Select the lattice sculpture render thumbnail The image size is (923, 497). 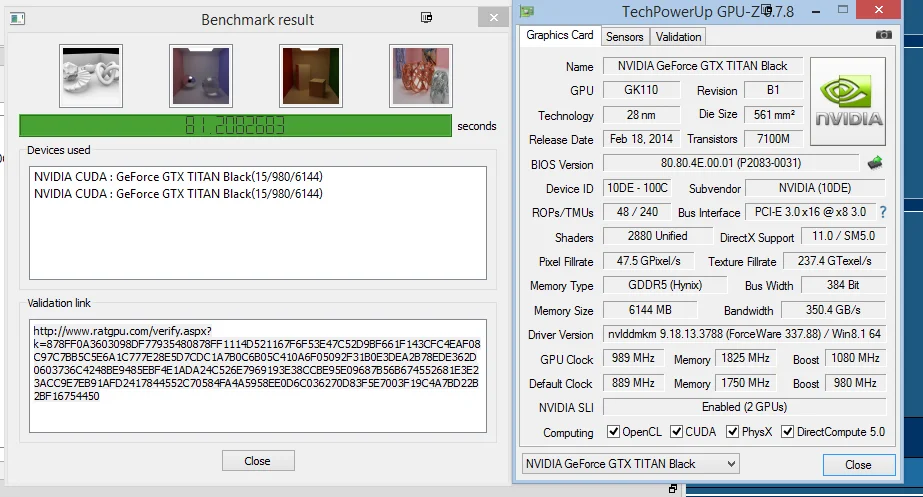[x=421, y=76]
